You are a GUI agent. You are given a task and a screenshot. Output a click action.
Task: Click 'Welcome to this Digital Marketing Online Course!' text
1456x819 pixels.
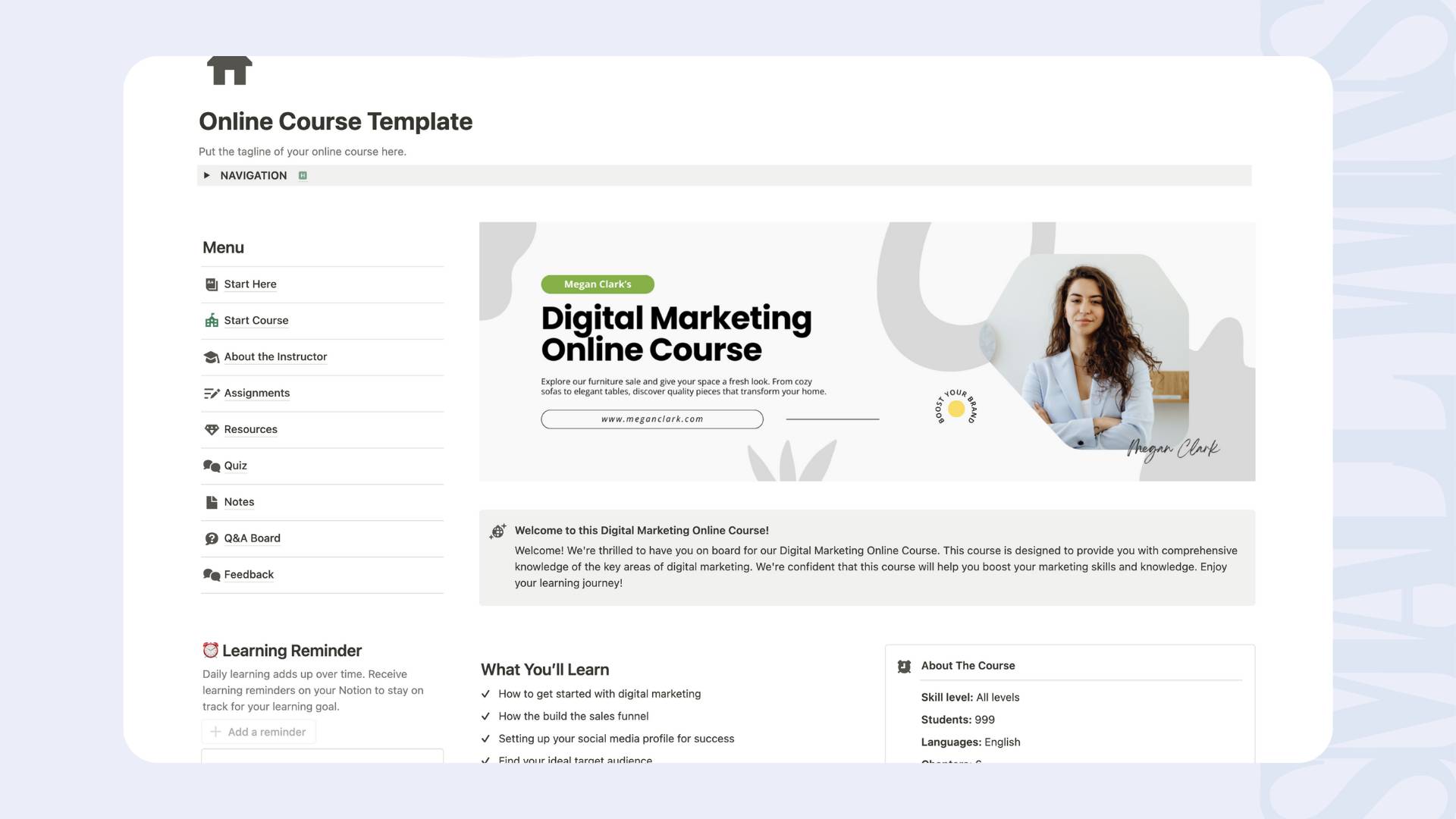642,531
